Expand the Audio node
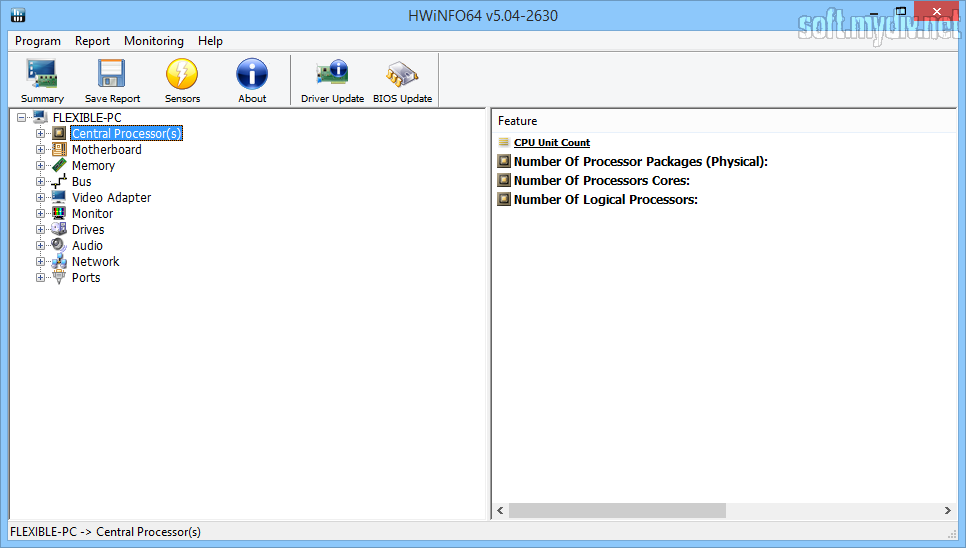The image size is (966, 548). coord(40,245)
